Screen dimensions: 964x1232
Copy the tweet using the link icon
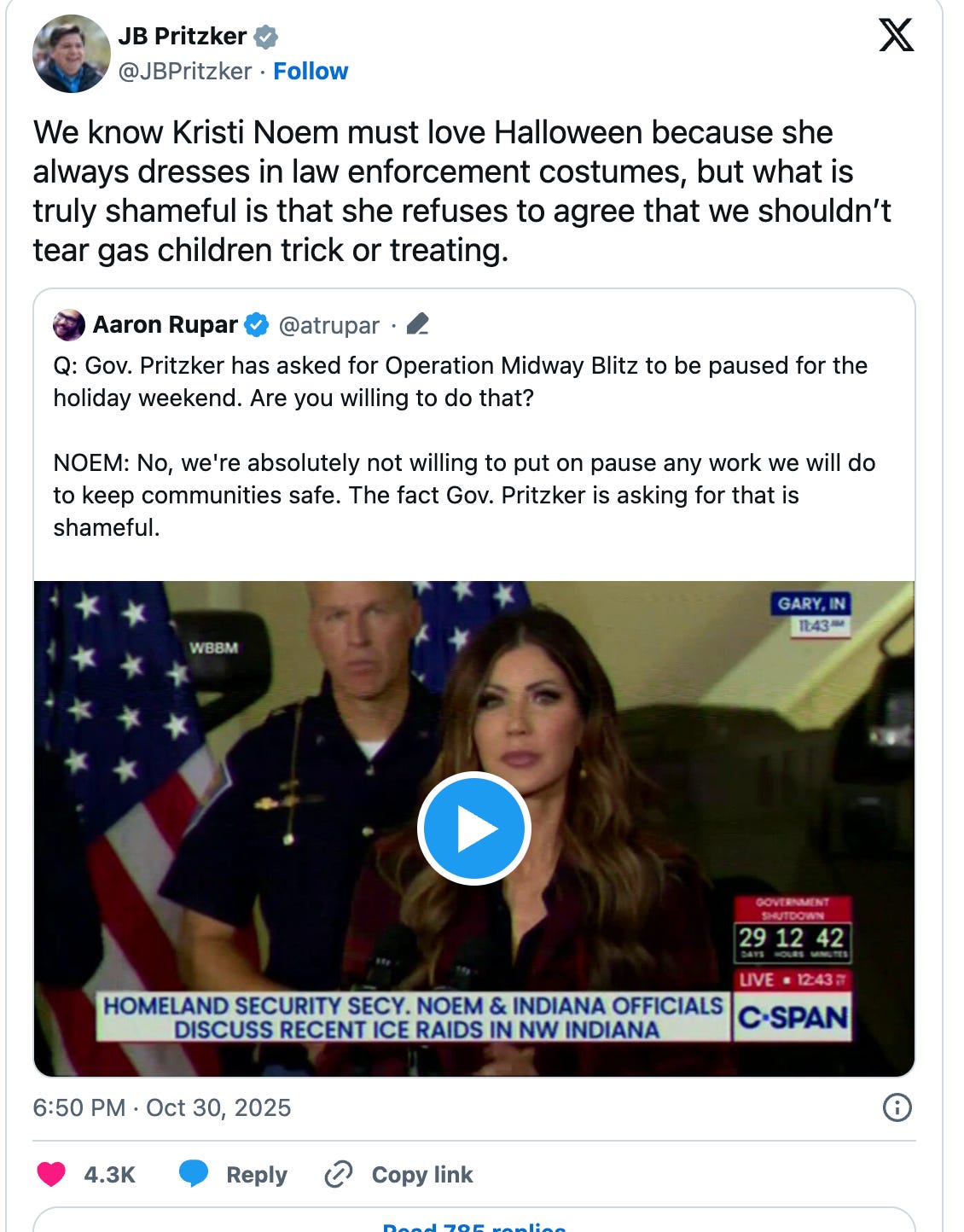click(340, 1175)
